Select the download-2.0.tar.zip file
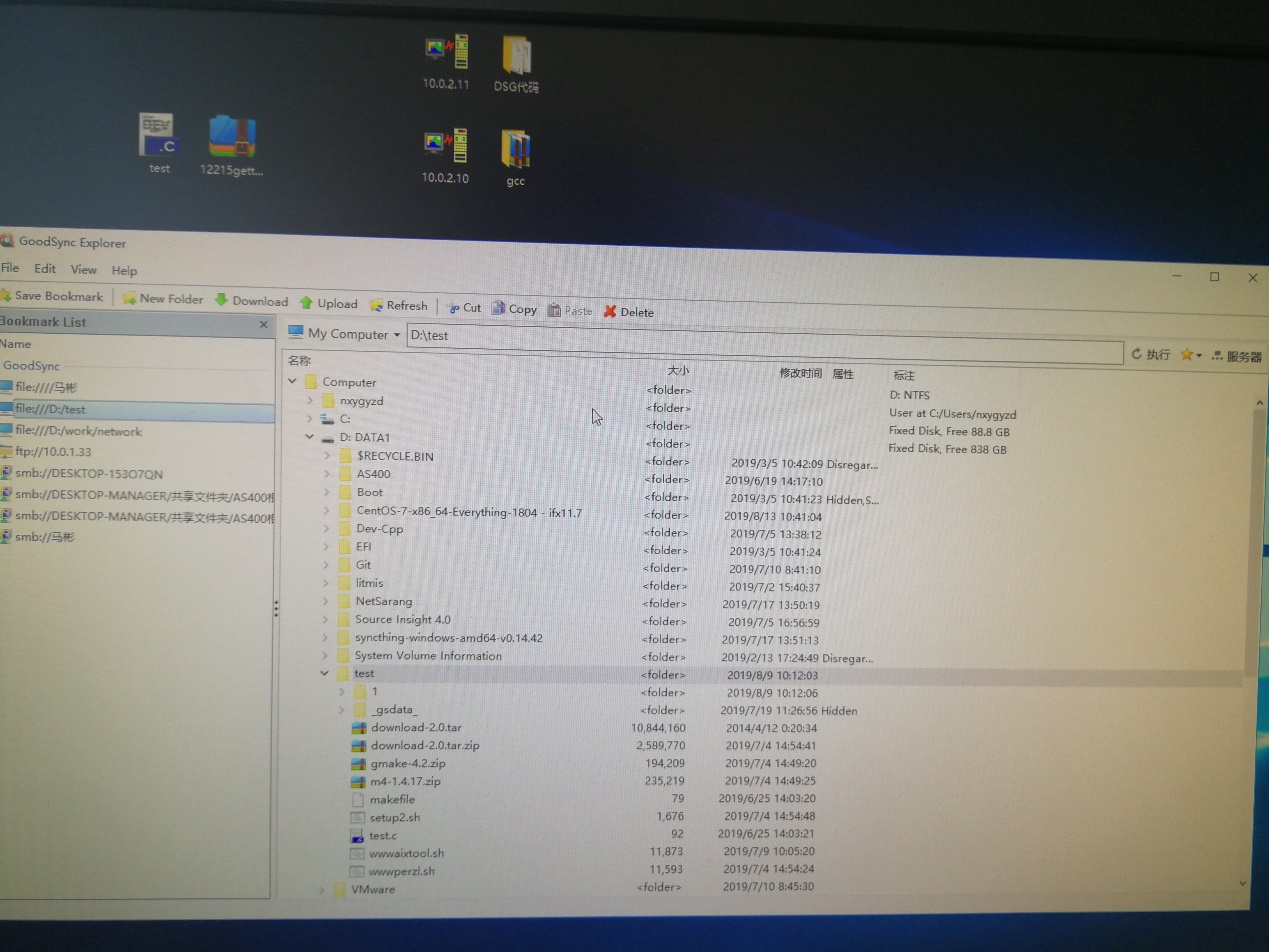Image resolution: width=1269 pixels, height=952 pixels. pyautogui.click(x=425, y=745)
